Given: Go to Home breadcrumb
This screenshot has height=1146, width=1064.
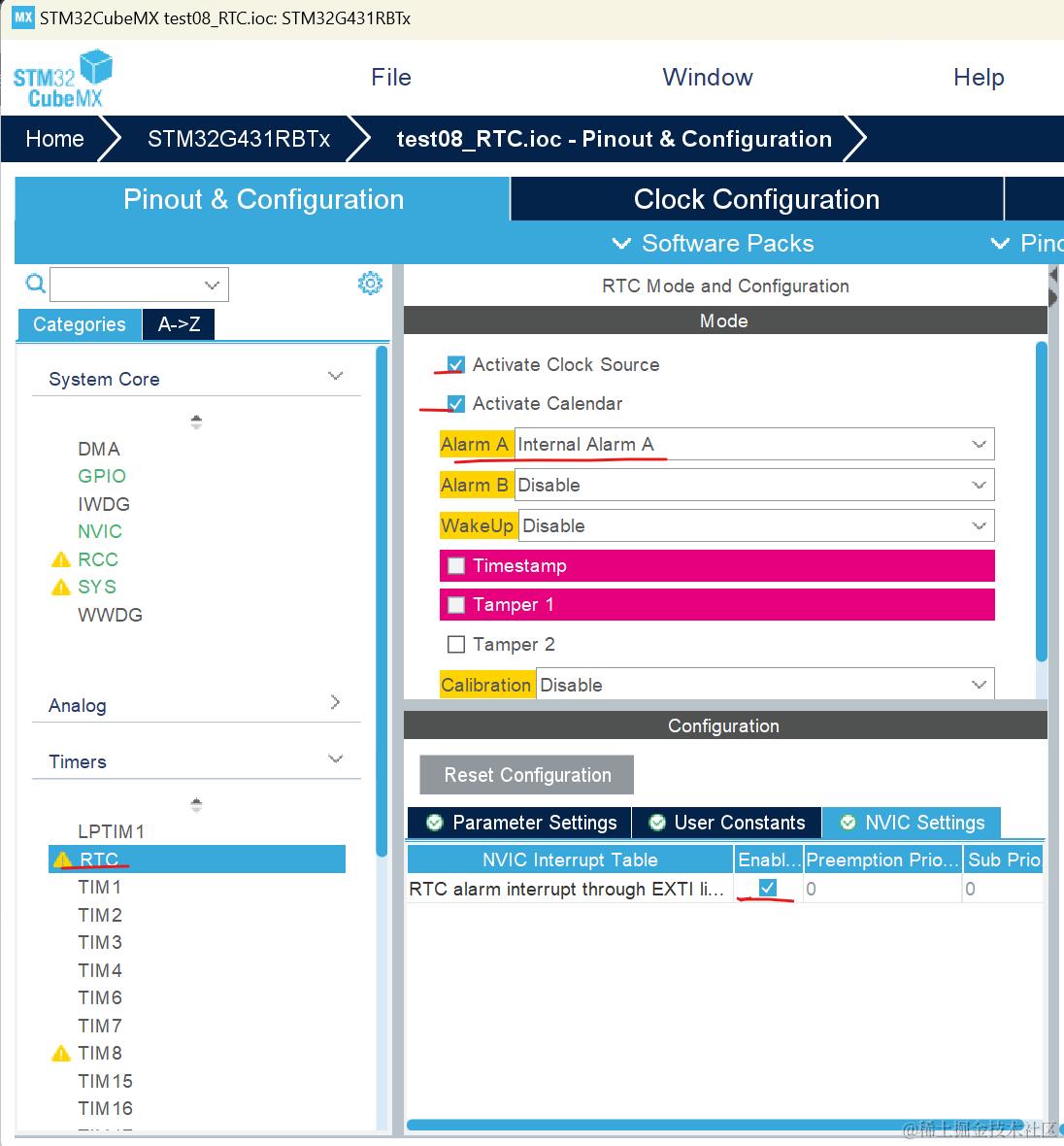Looking at the screenshot, I should coord(54,139).
